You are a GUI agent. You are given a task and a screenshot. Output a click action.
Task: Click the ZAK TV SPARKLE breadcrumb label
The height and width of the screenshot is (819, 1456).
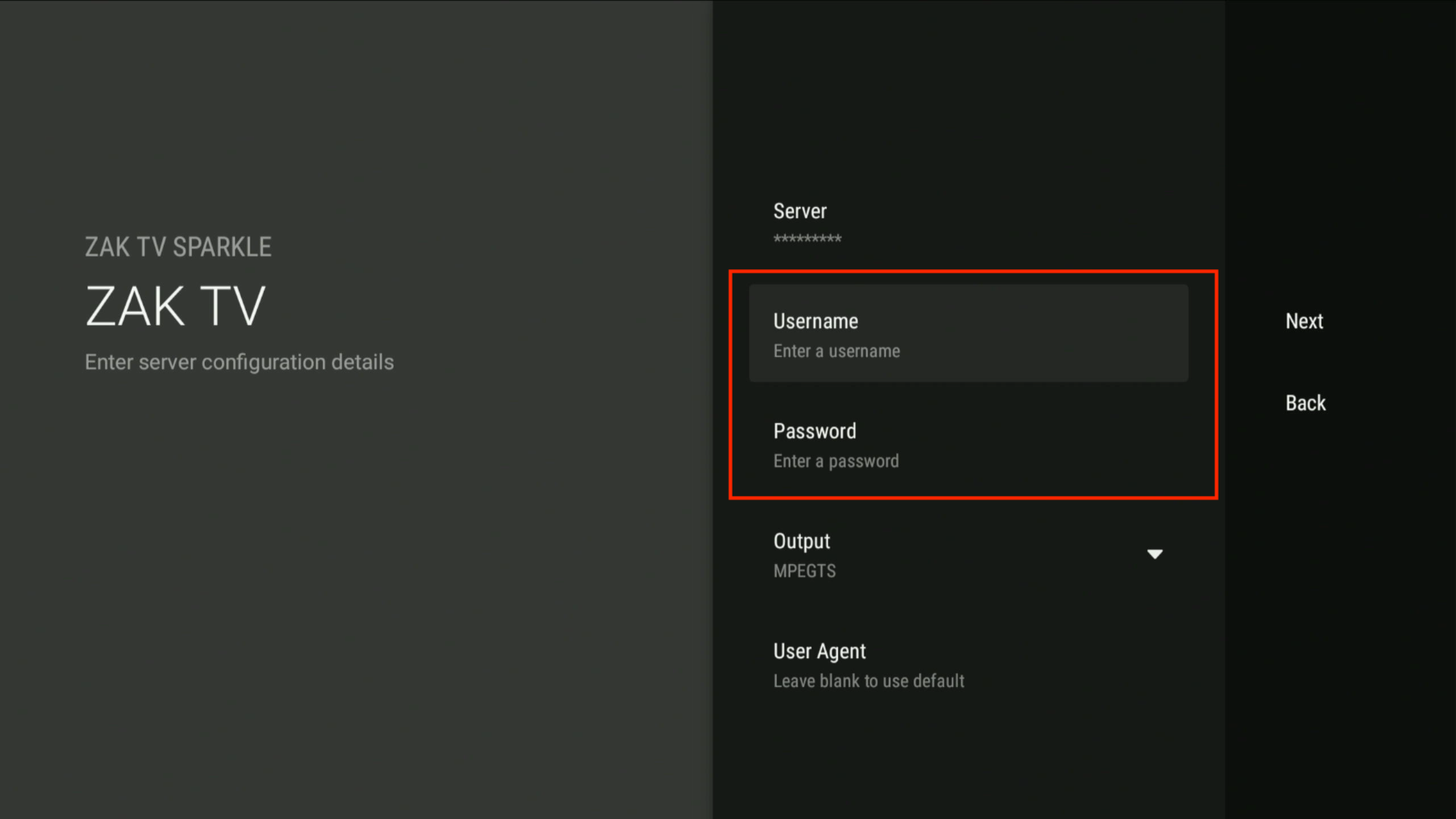[177, 246]
